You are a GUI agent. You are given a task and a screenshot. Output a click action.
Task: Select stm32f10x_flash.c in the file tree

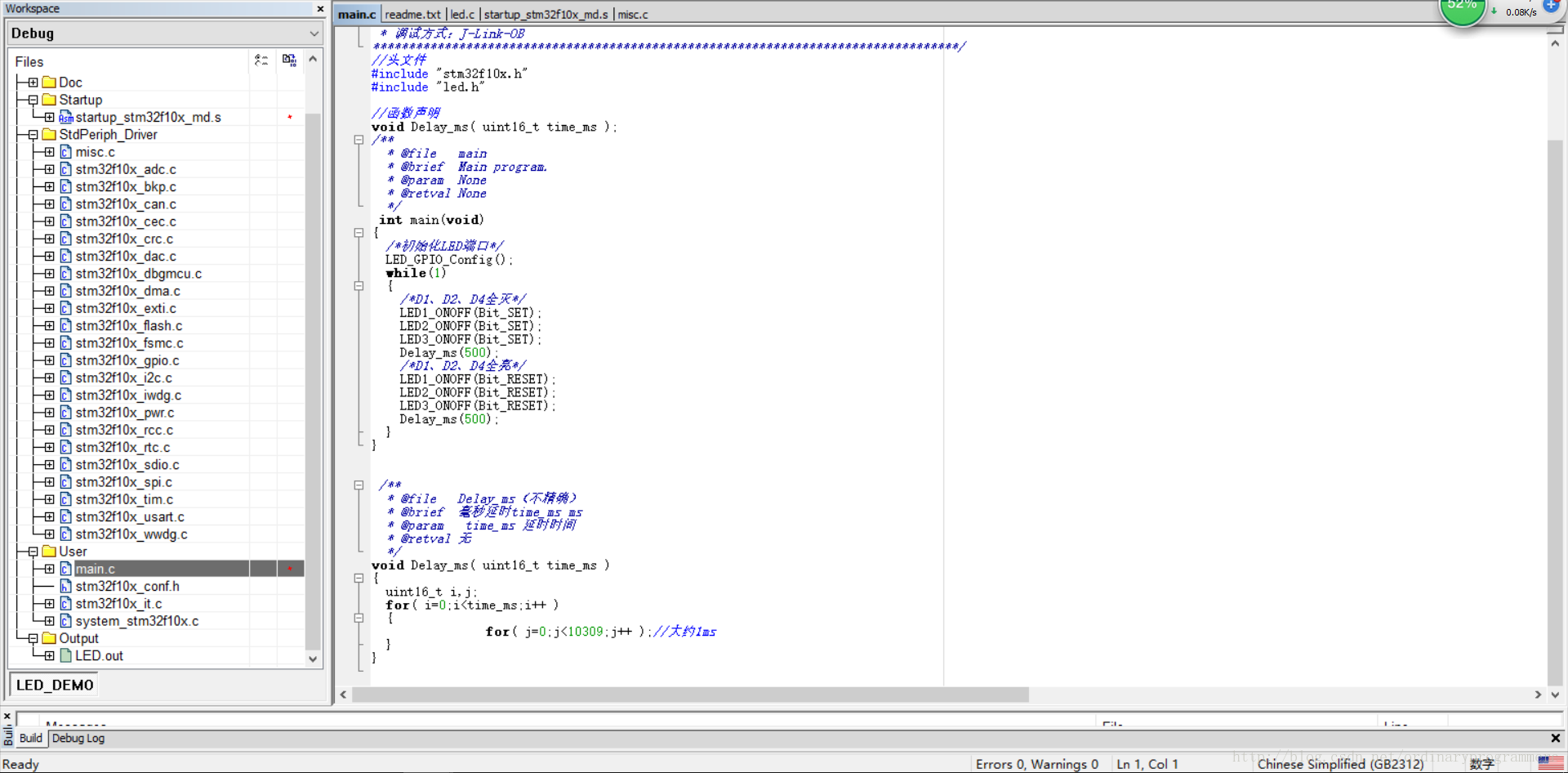point(129,326)
